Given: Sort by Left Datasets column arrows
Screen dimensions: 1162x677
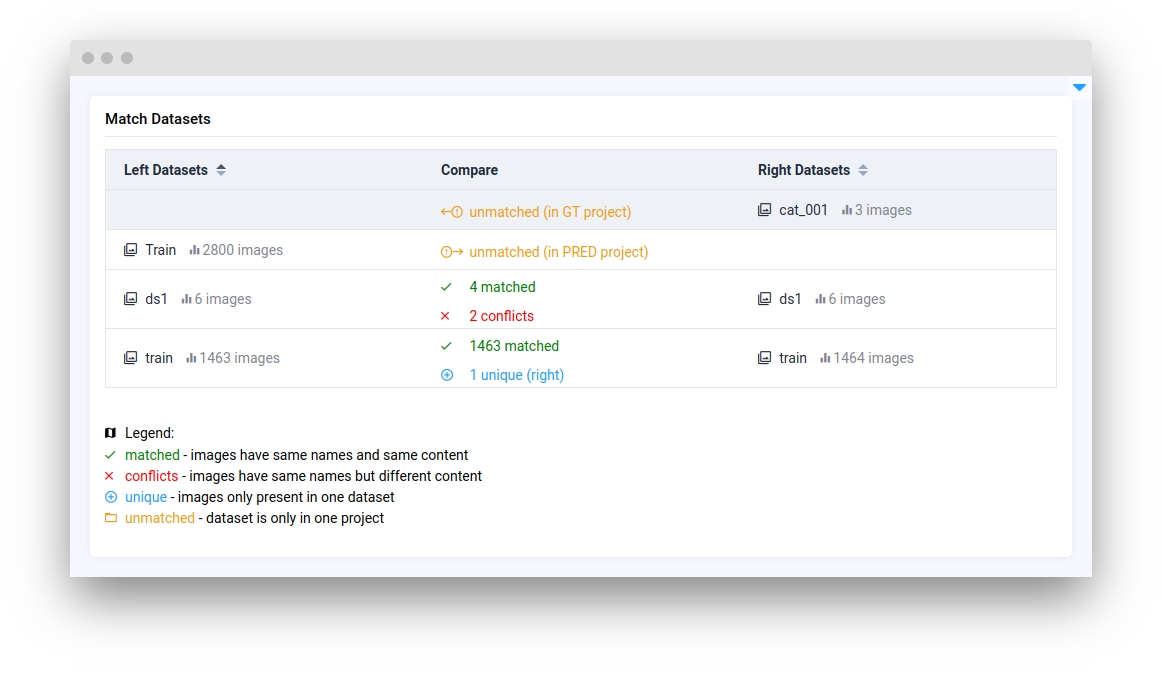Looking at the screenshot, I should tap(221, 170).
